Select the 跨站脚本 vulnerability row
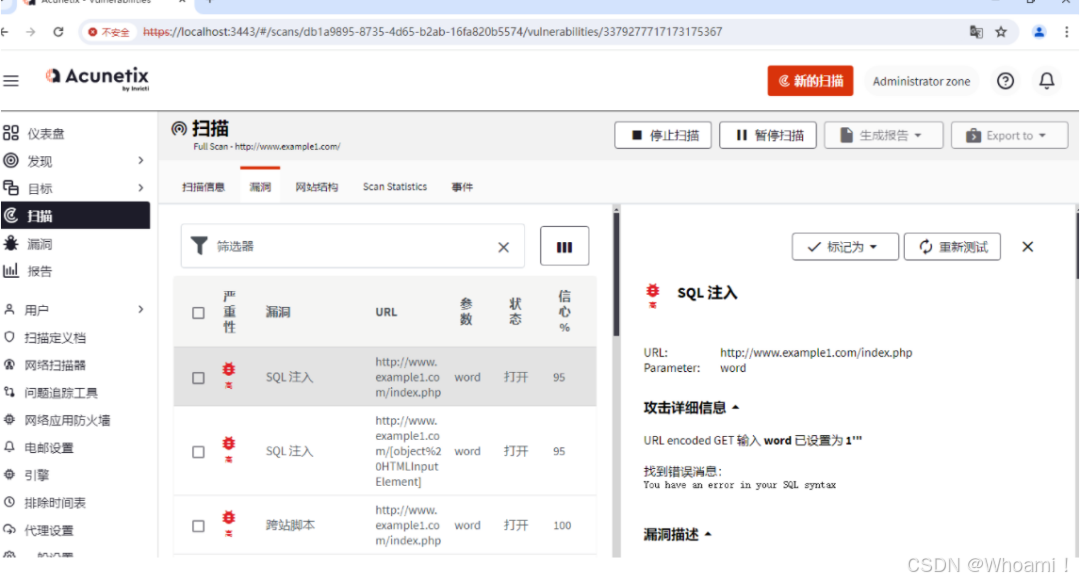Viewport: 1080px width, 582px height. 385,525
